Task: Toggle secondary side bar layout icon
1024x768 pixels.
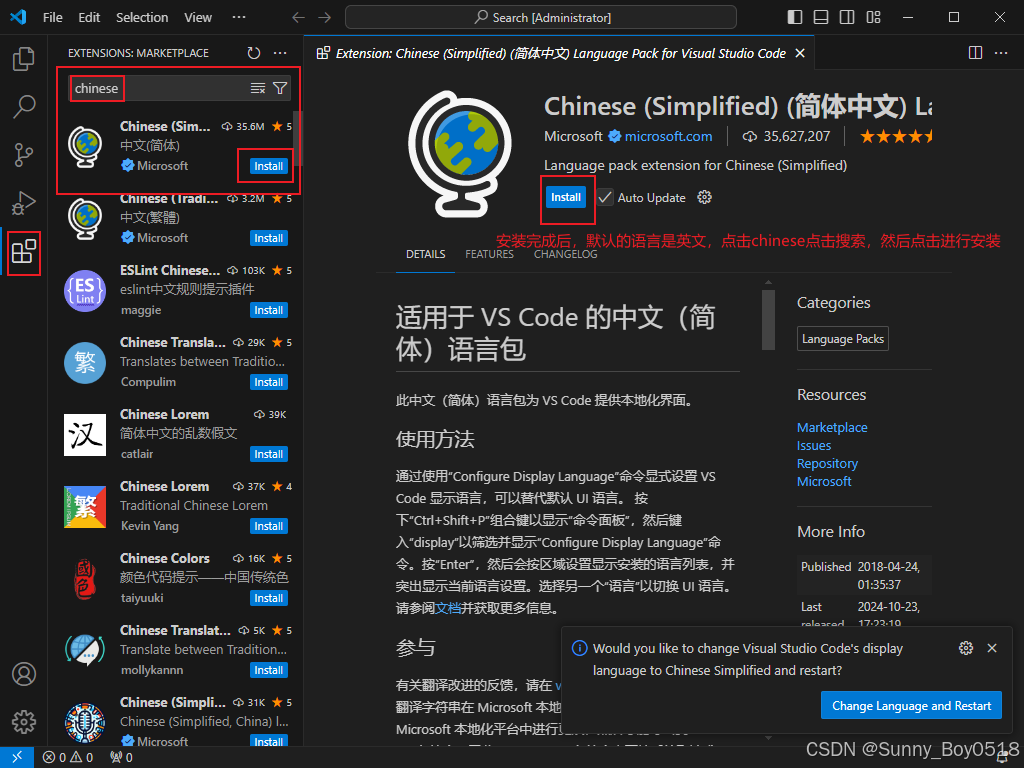Action: [847, 17]
